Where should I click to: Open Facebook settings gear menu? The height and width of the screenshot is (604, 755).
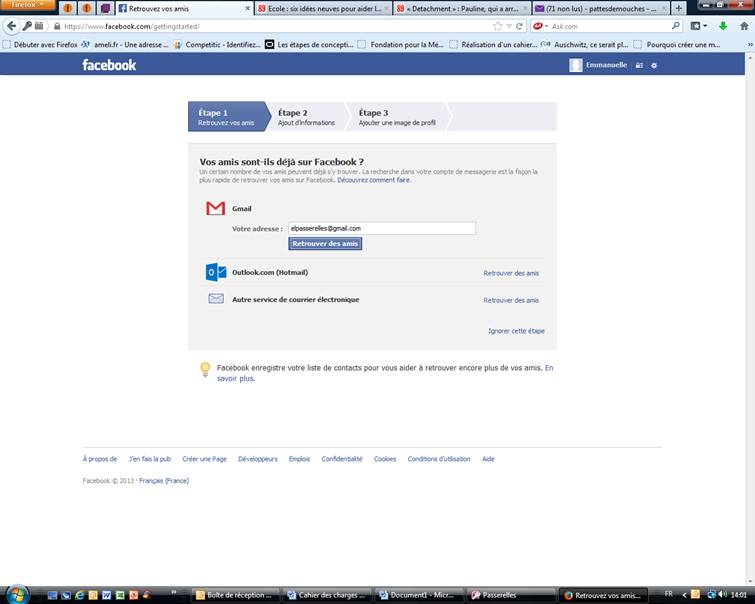pyautogui.click(x=654, y=66)
